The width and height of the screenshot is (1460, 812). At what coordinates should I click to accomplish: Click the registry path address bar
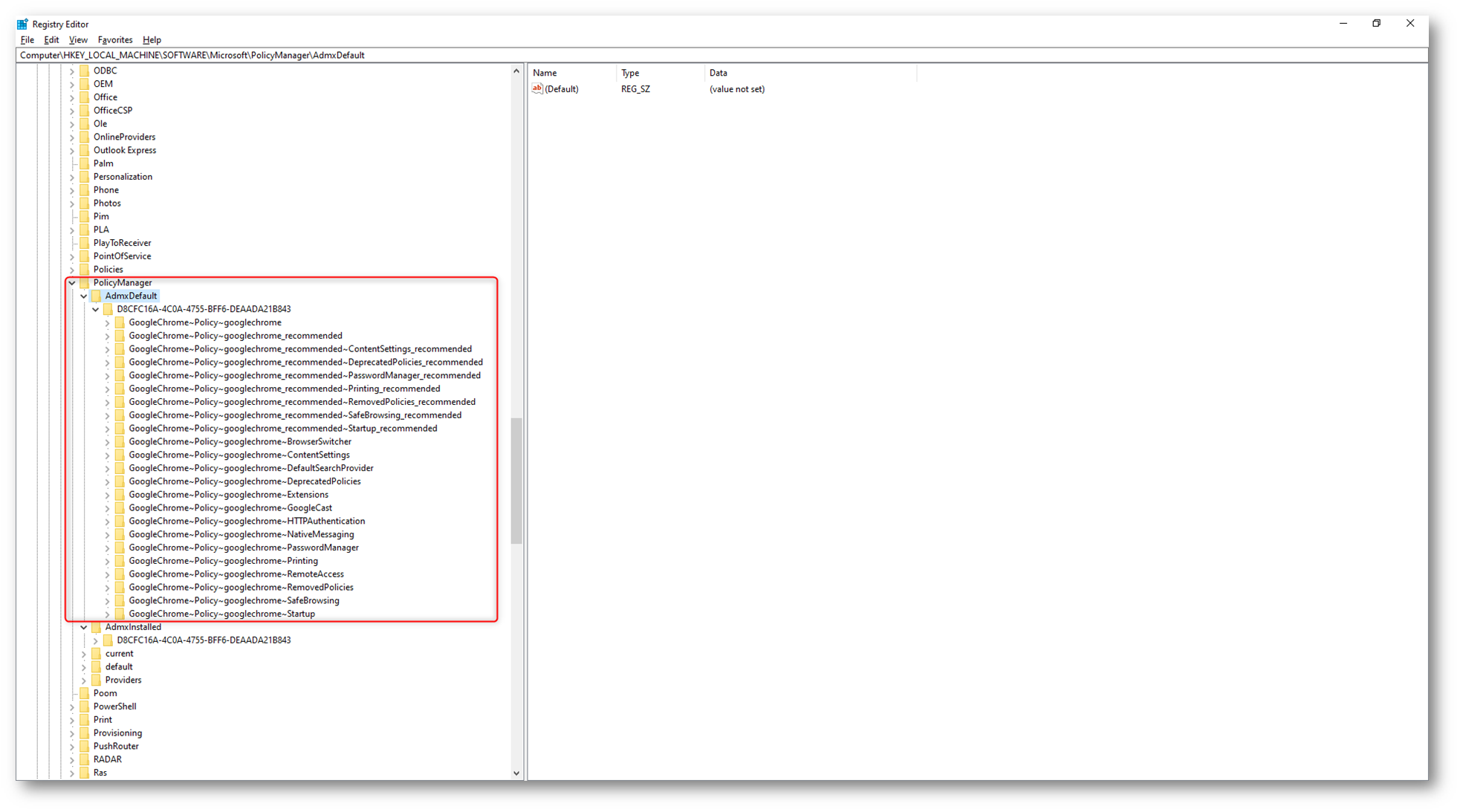pos(721,55)
